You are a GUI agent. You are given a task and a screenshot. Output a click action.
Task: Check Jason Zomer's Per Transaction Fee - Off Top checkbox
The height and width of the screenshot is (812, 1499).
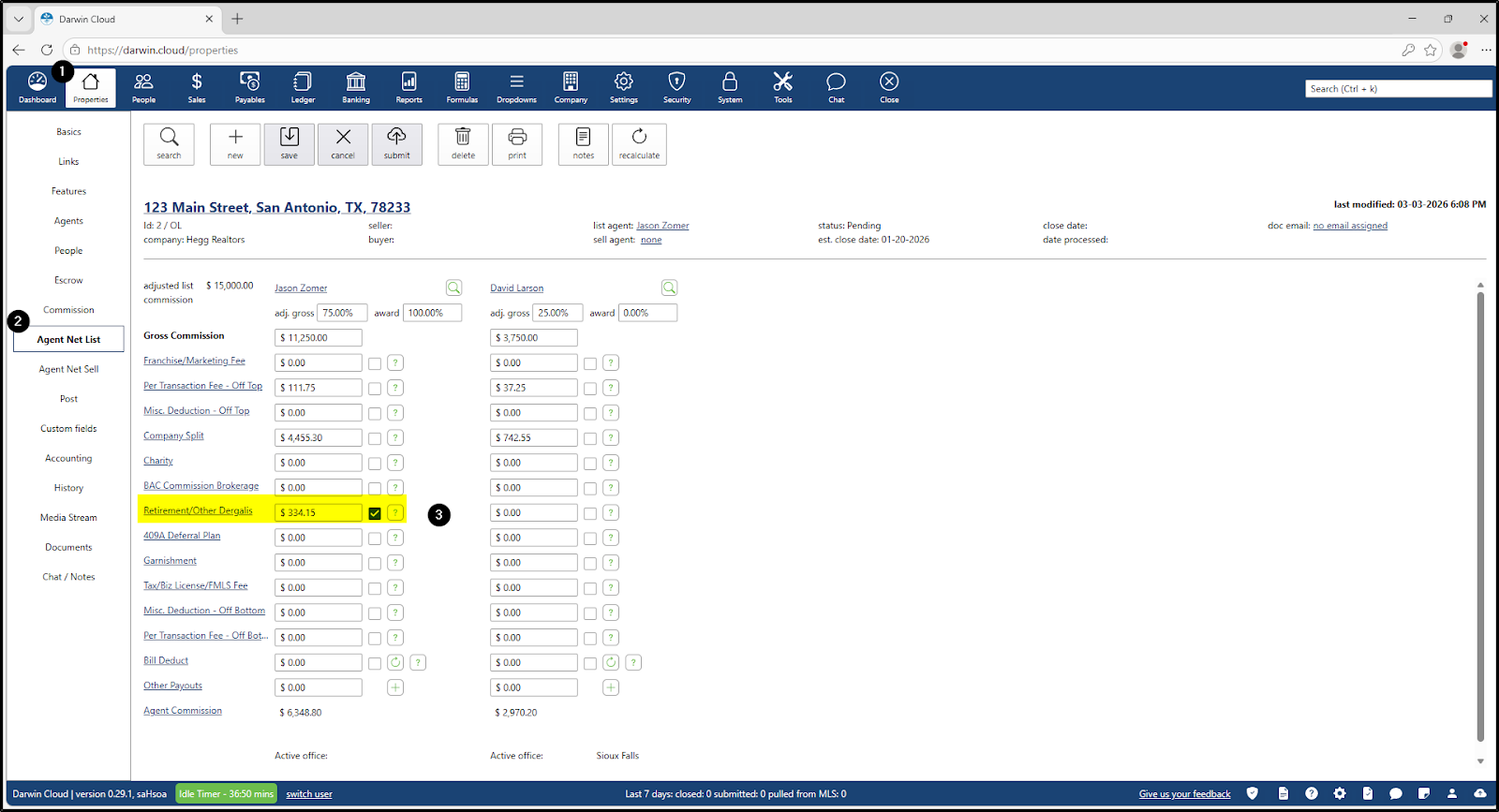375,388
